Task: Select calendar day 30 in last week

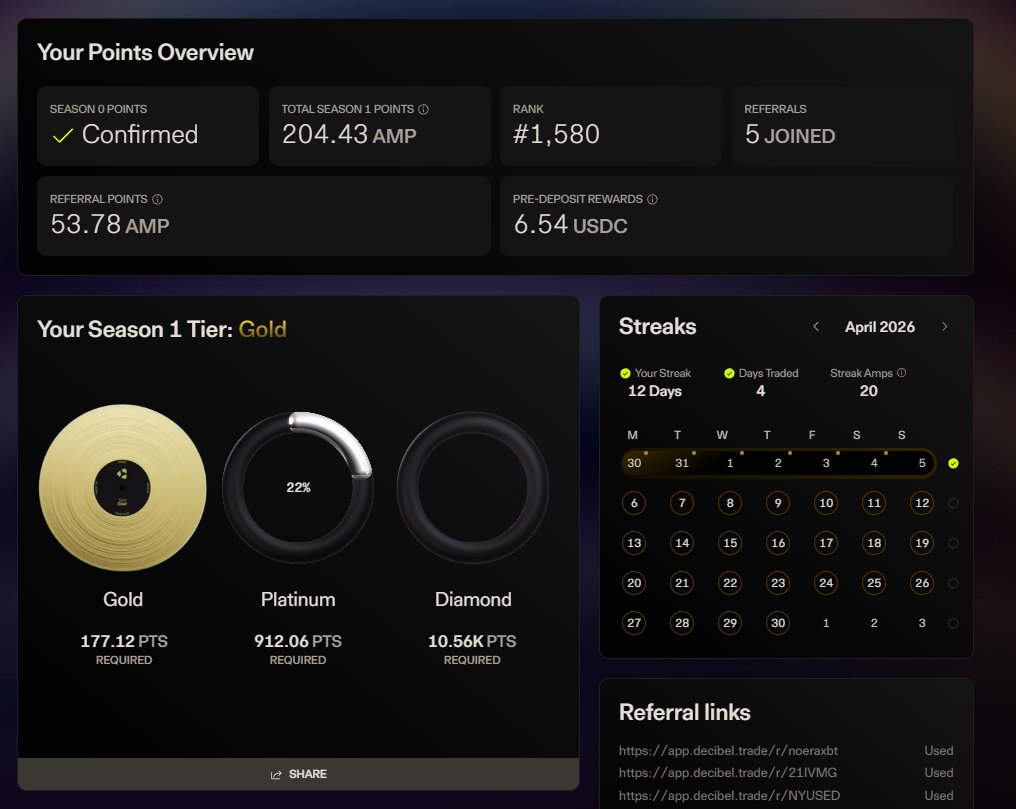Action: pos(778,624)
